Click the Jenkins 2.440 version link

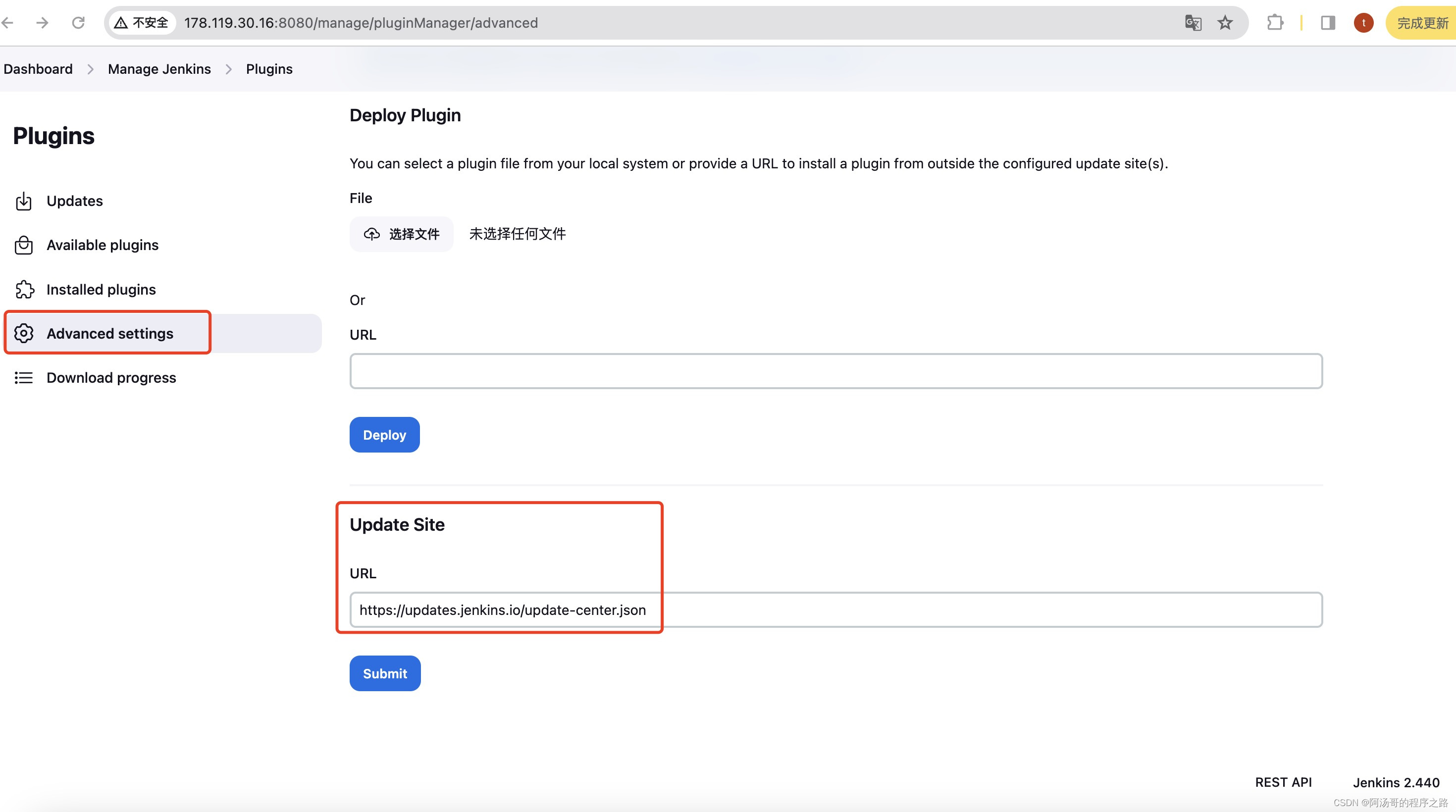click(x=1396, y=782)
